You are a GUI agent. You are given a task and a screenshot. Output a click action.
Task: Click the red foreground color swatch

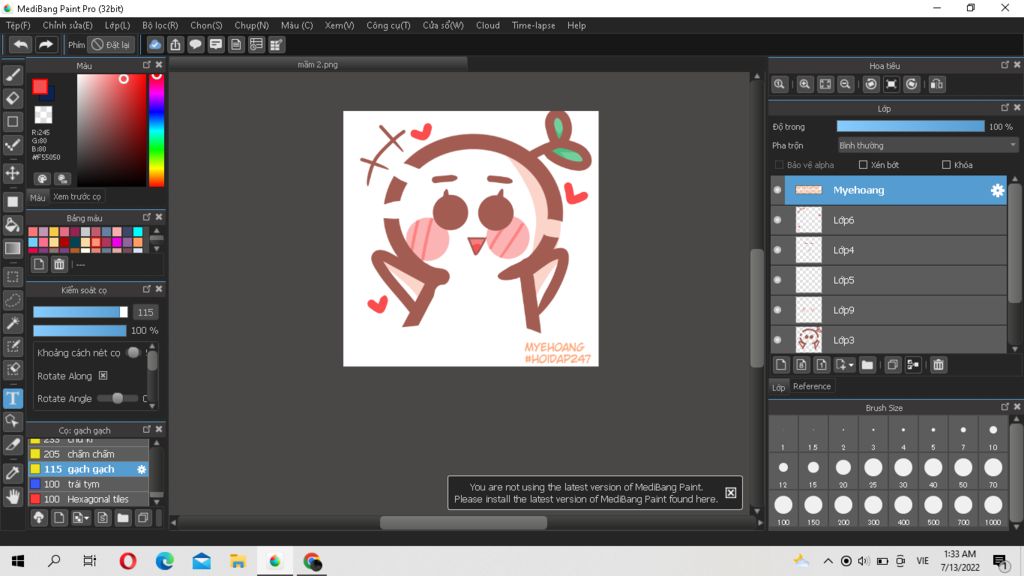(x=40, y=86)
